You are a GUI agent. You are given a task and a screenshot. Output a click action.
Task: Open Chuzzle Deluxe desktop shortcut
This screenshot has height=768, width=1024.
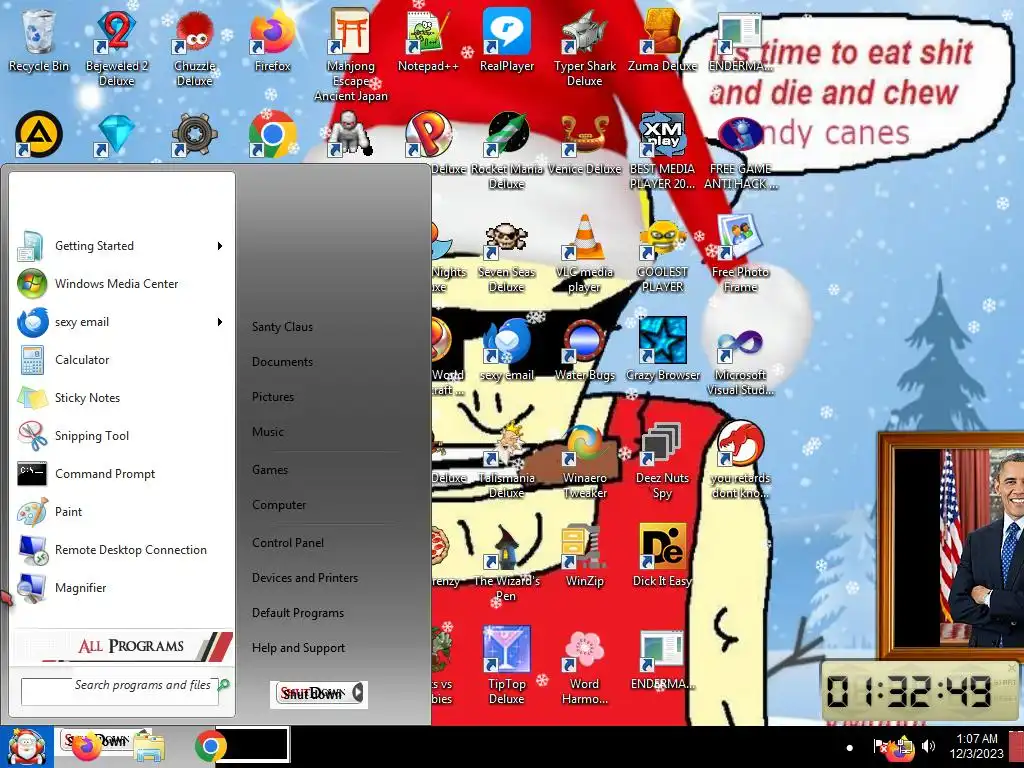195,48
